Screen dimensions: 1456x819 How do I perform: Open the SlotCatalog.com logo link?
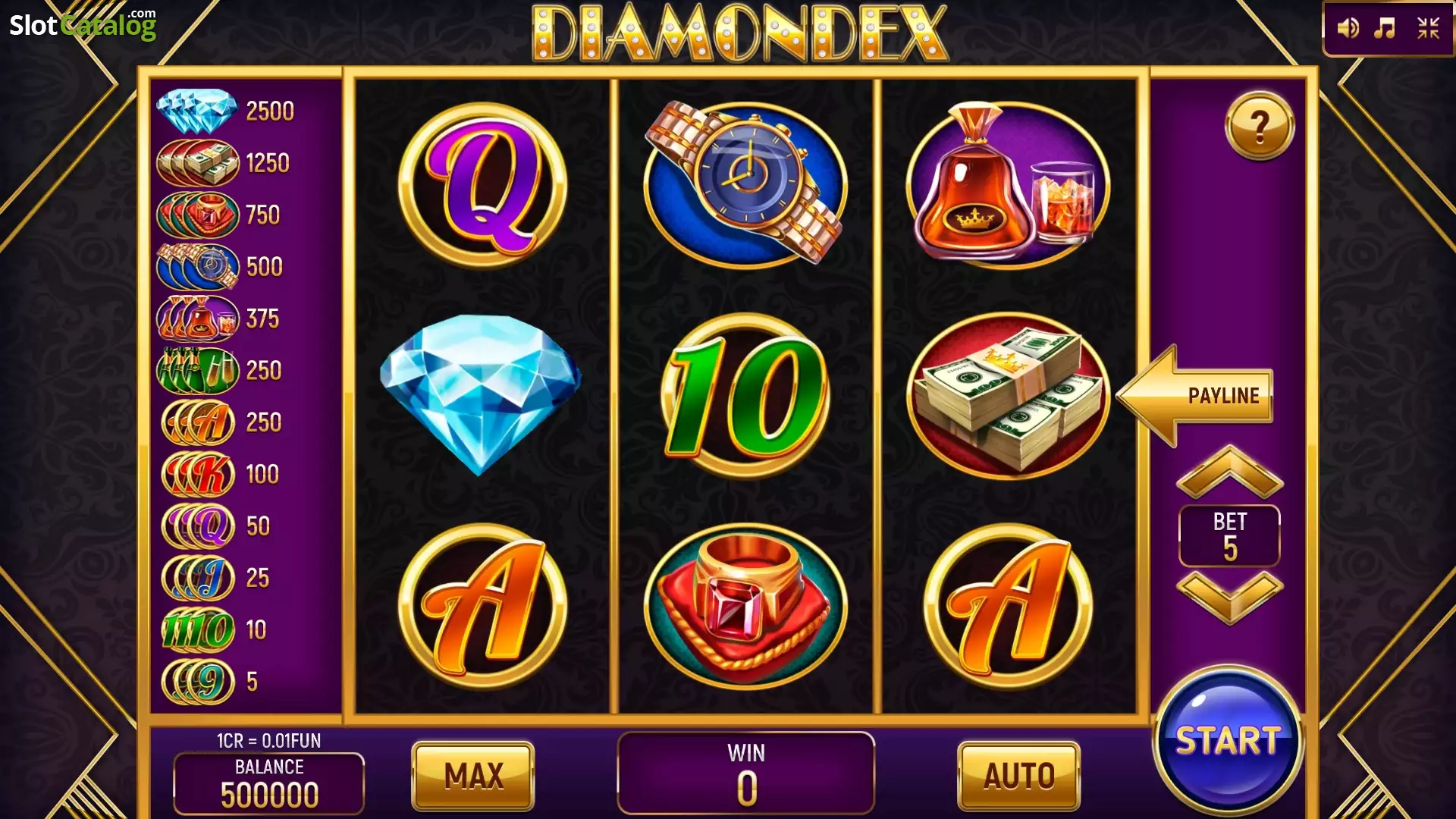(83, 25)
